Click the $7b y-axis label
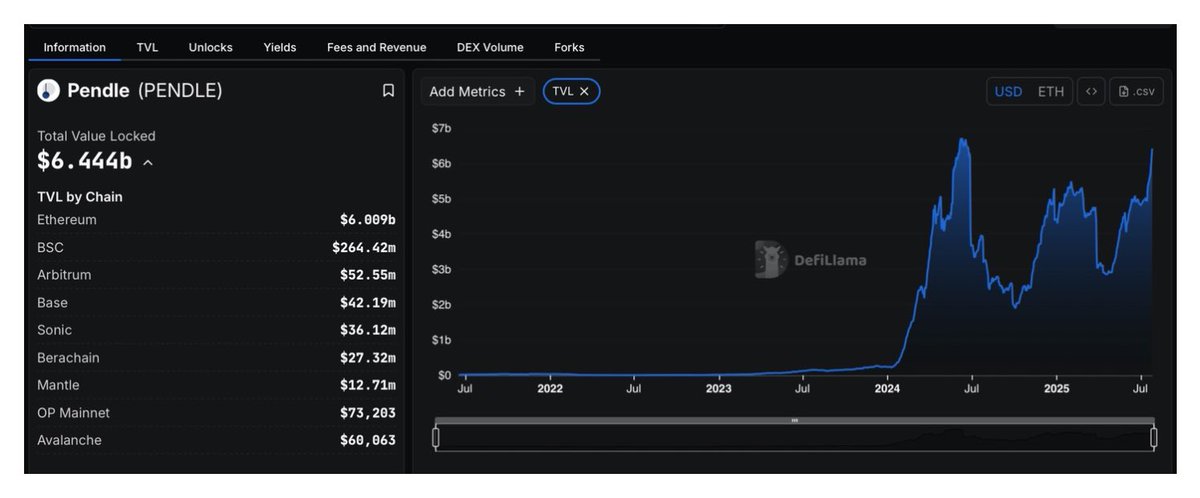1200x498 pixels. click(x=441, y=128)
